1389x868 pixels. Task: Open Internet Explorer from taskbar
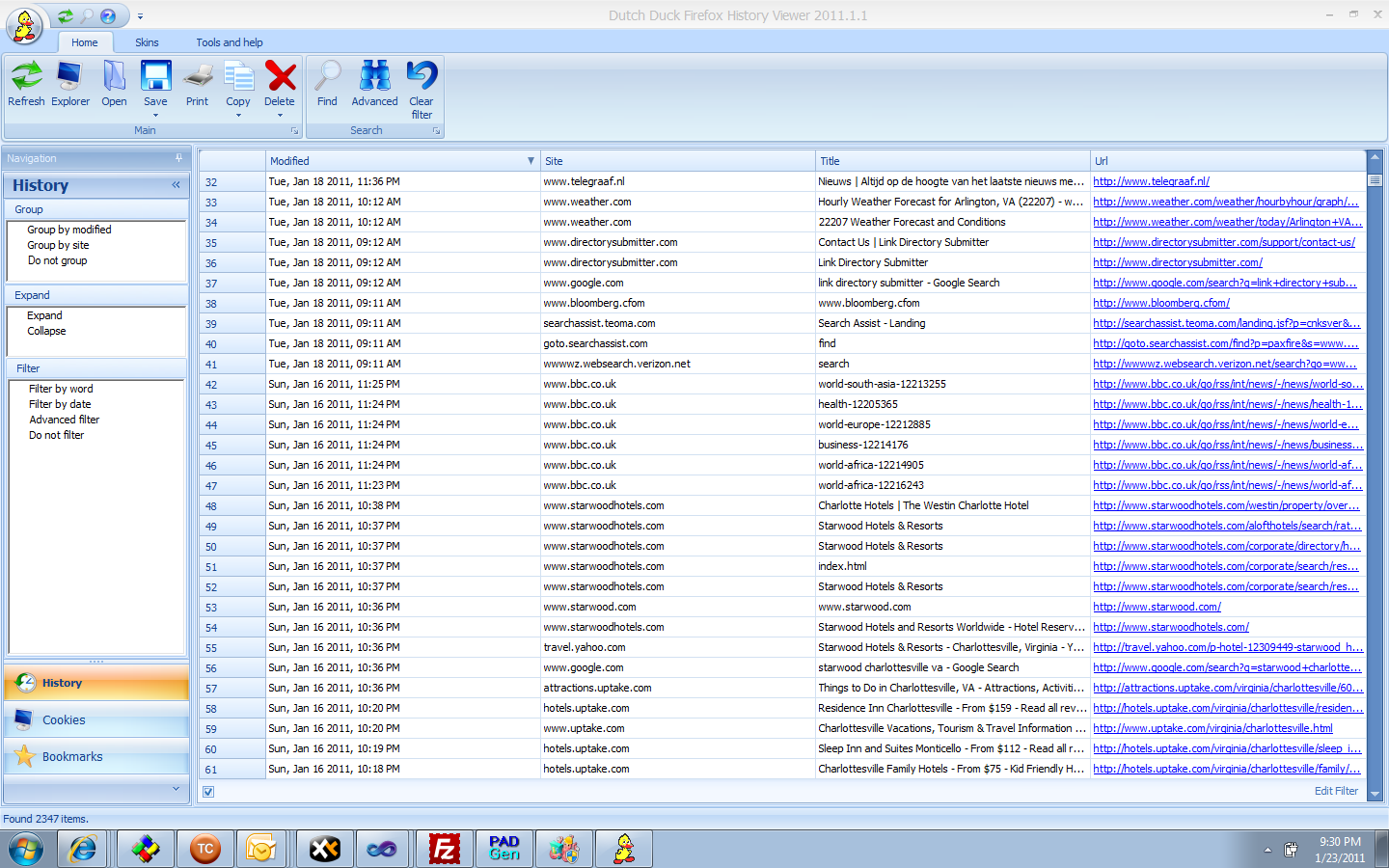[83, 850]
